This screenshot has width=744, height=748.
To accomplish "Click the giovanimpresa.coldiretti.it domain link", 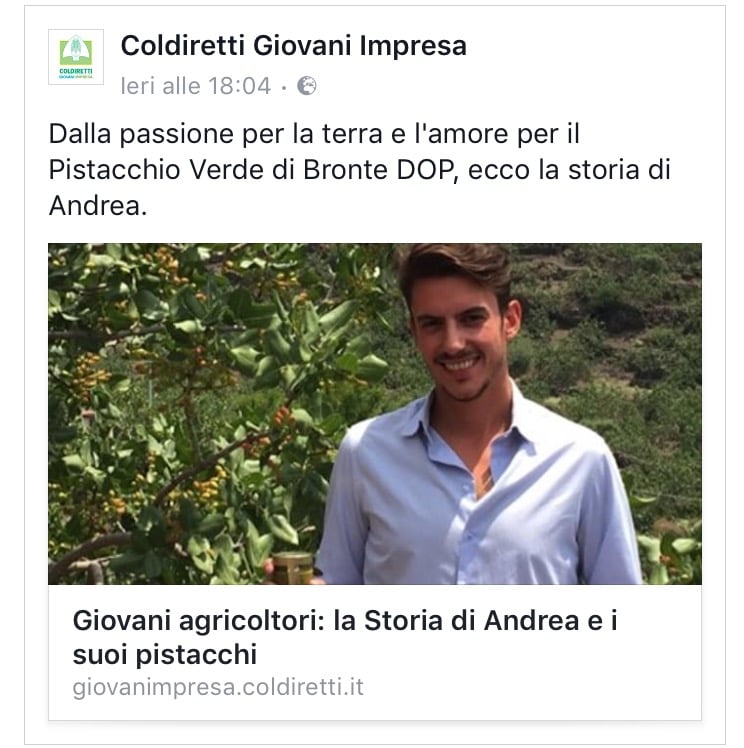I will 218,687.
